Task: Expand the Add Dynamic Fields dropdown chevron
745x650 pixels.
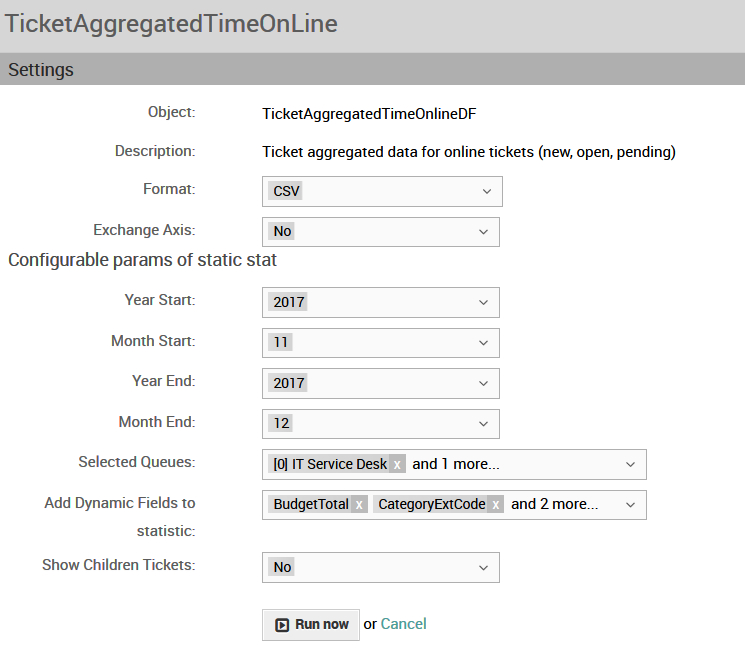Action: coord(630,505)
